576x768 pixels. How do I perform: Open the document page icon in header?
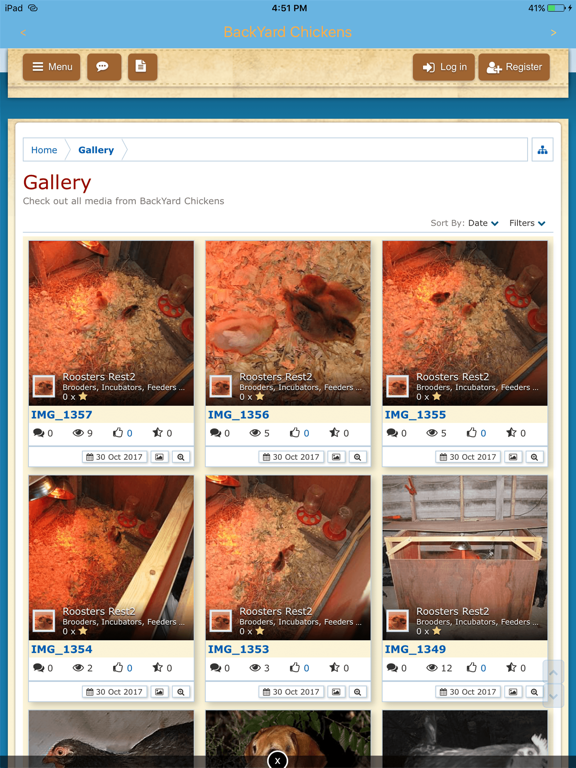(142, 67)
